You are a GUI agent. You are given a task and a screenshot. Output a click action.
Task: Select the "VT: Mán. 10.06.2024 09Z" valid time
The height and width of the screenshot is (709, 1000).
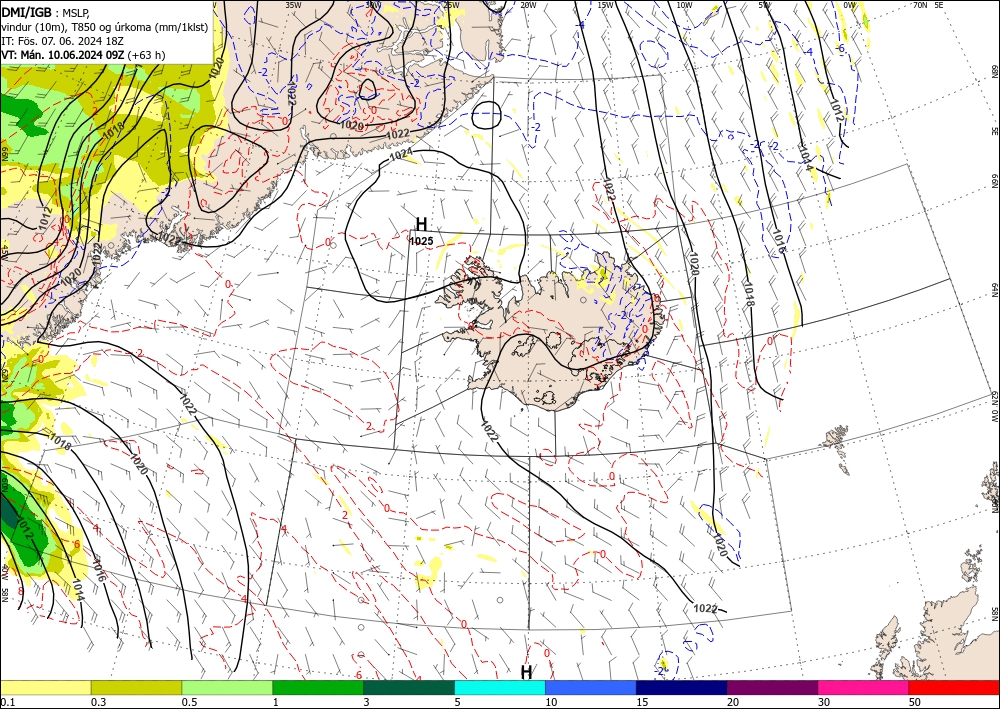(62, 55)
